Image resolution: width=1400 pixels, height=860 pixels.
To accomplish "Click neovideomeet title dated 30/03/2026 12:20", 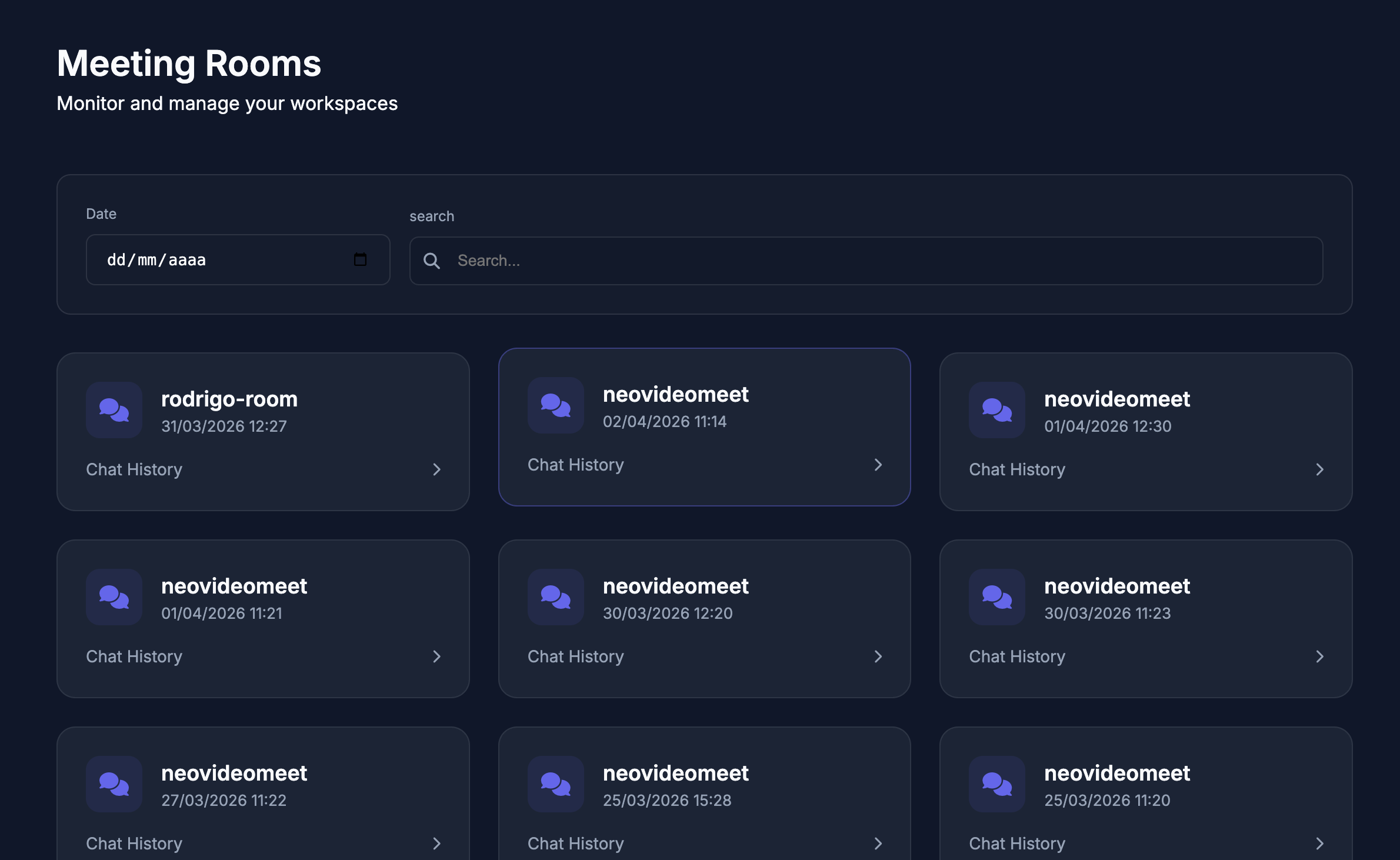I will [676, 586].
